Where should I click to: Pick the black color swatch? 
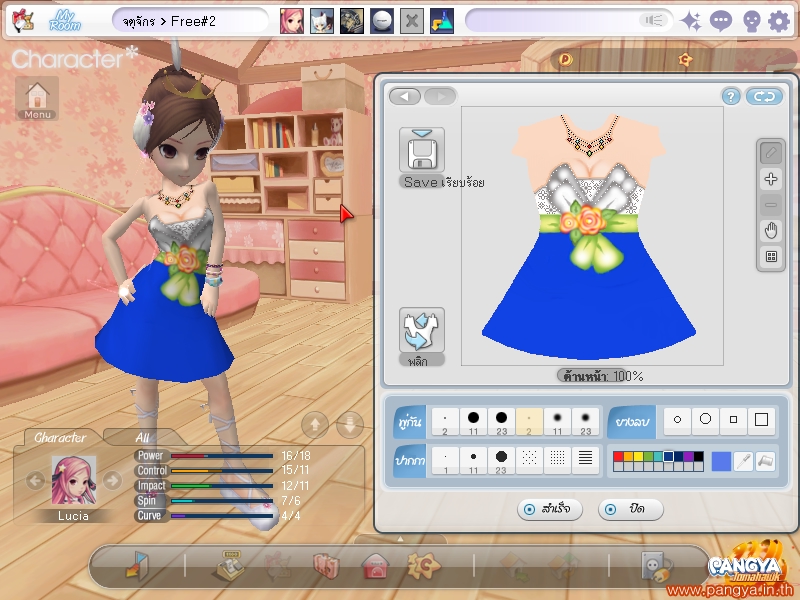698,456
